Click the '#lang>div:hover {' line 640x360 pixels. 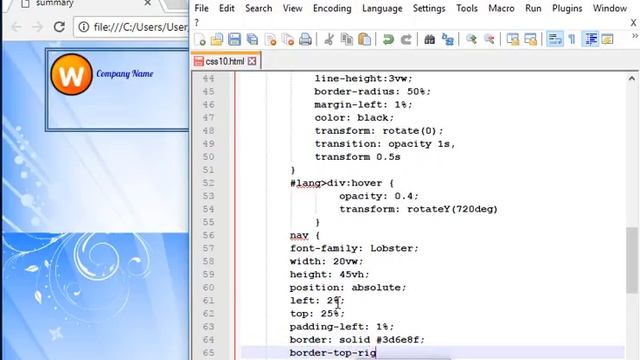[342, 183]
